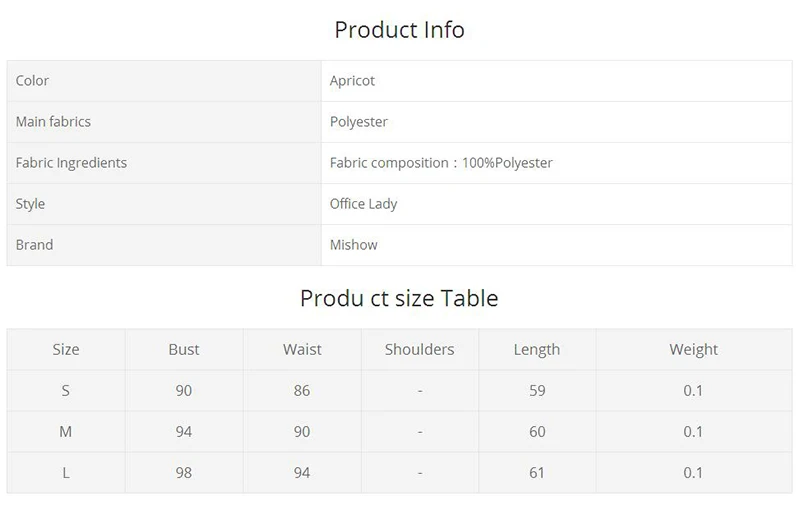The height and width of the screenshot is (505, 800).
Task: Click the Office Lady style value
Action: point(363,204)
